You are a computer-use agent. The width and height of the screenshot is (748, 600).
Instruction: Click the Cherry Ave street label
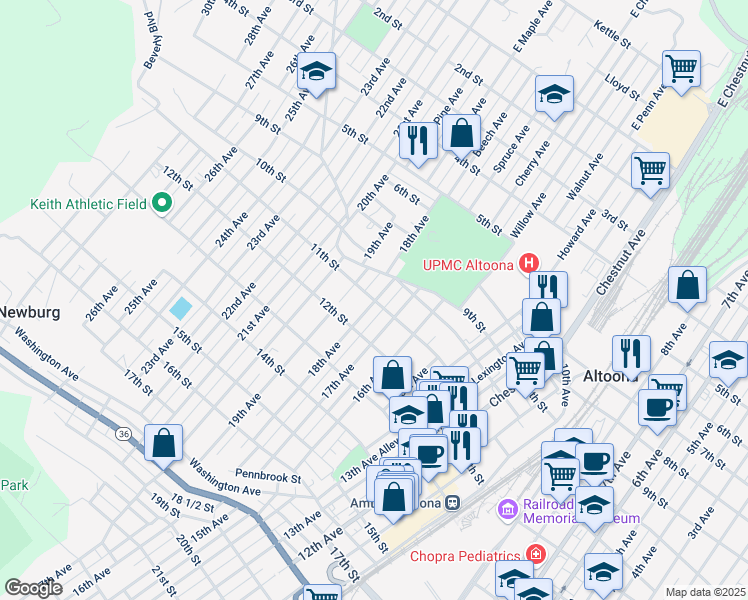point(532,164)
